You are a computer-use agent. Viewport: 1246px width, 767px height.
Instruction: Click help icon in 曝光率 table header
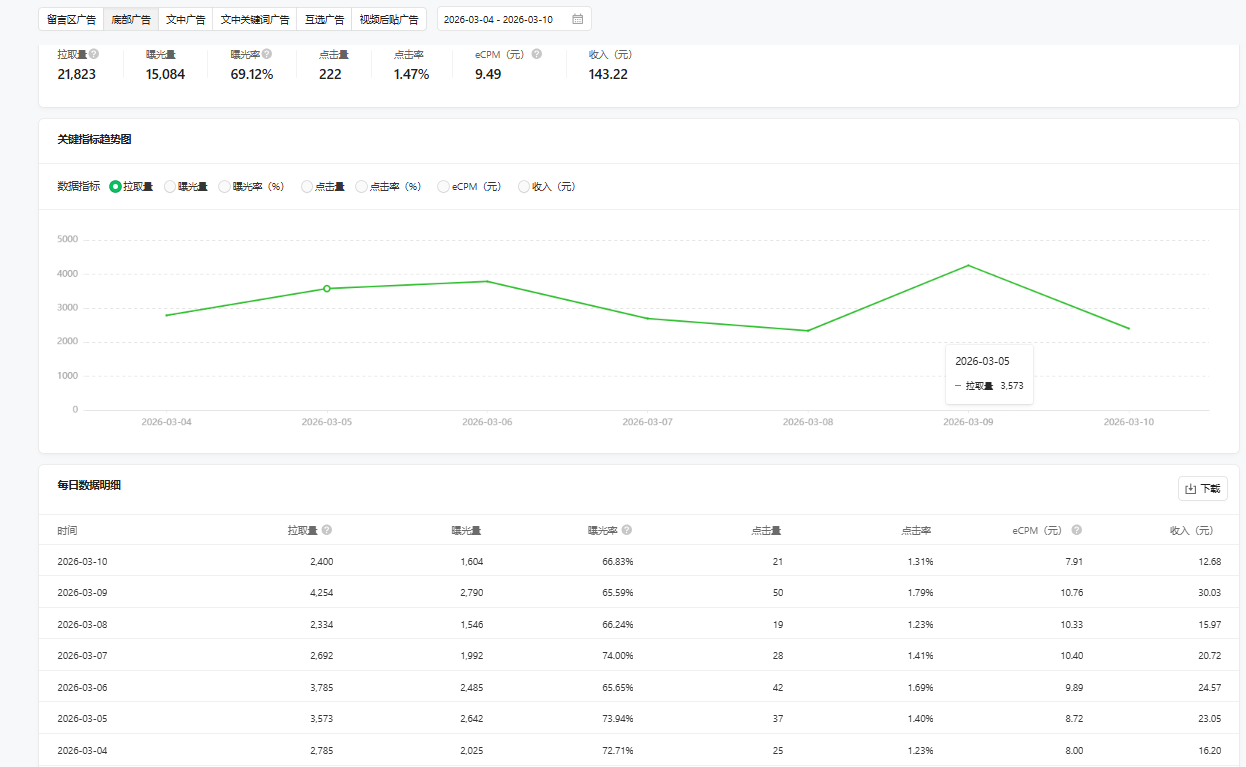tap(627, 530)
